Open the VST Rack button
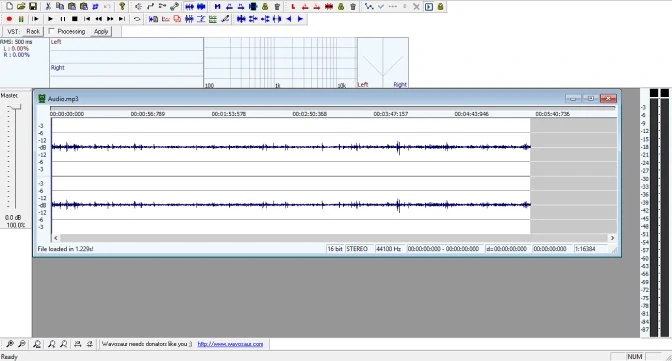The width and height of the screenshot is (672, 361). [33, 31]
